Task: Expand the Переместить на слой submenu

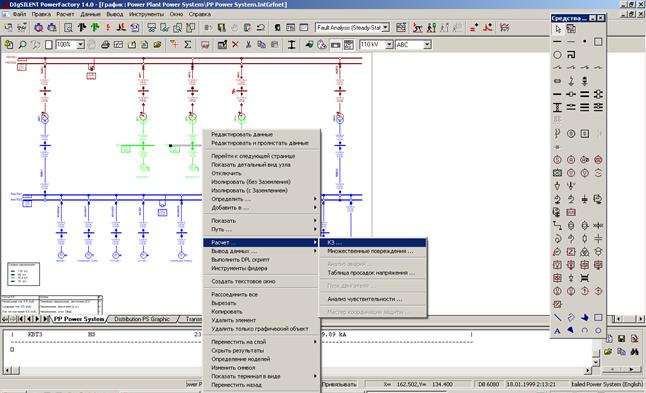Action: pos(262,342)
